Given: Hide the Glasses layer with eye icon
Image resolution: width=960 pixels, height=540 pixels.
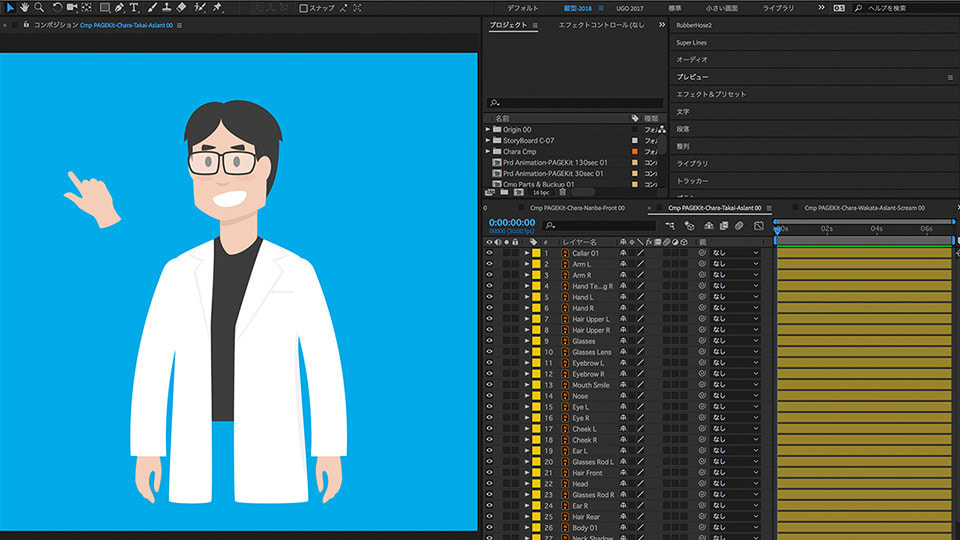Looking at the screenshot, I should 490,341.
